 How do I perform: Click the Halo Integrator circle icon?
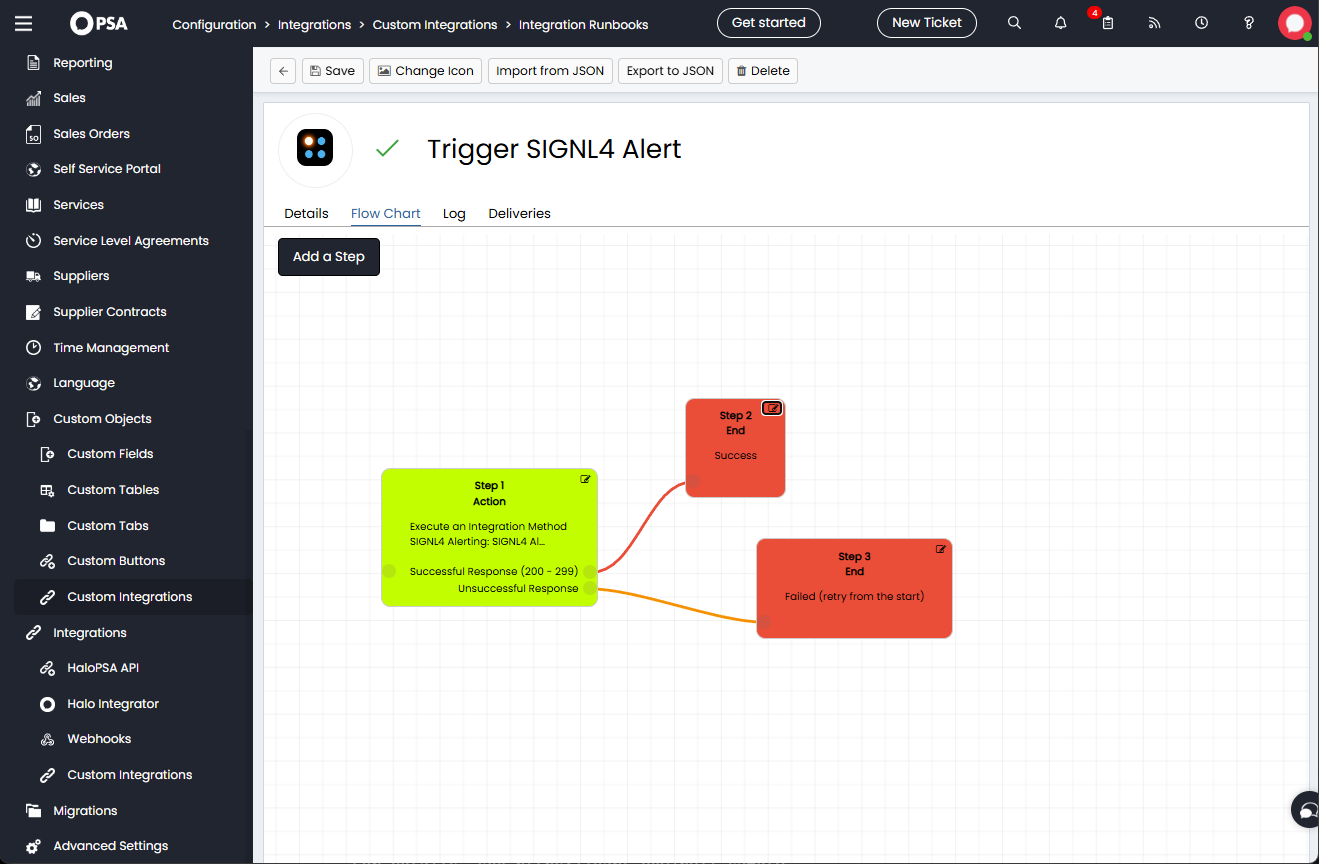click(x=47, y=704)
